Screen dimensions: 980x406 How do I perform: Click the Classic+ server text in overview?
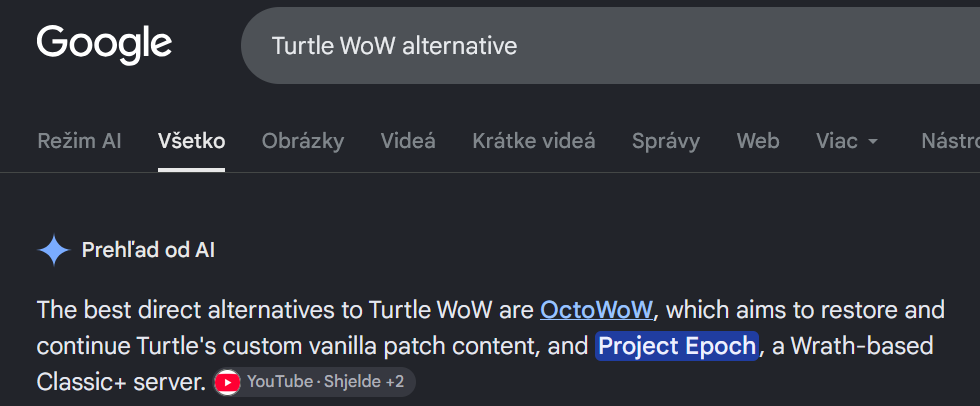coord(121,382)
